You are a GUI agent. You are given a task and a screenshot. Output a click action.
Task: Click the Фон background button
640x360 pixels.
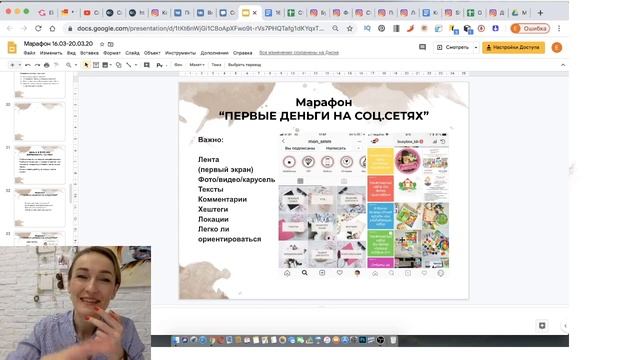(178, 65)
